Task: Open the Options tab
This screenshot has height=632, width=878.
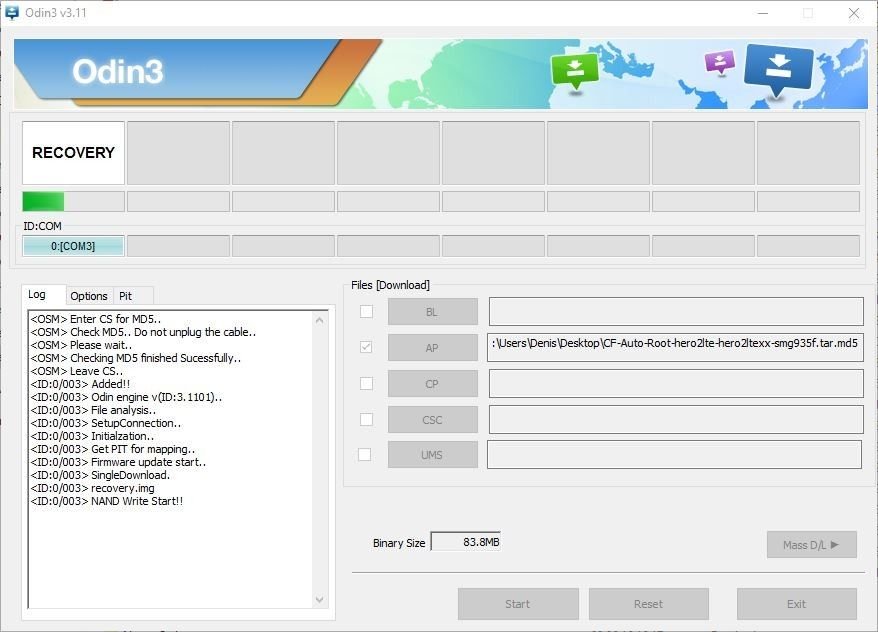Action: (89, 296)
